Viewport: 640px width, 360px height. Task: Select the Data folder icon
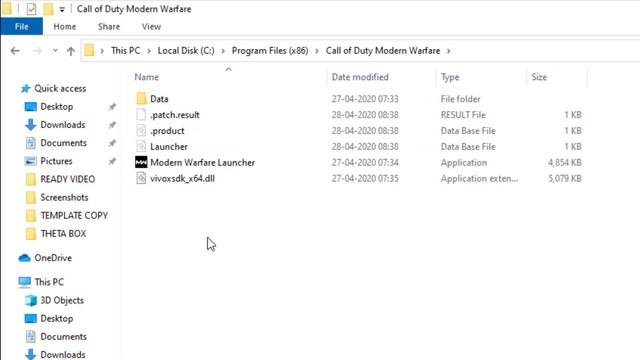tap(141, 99)
